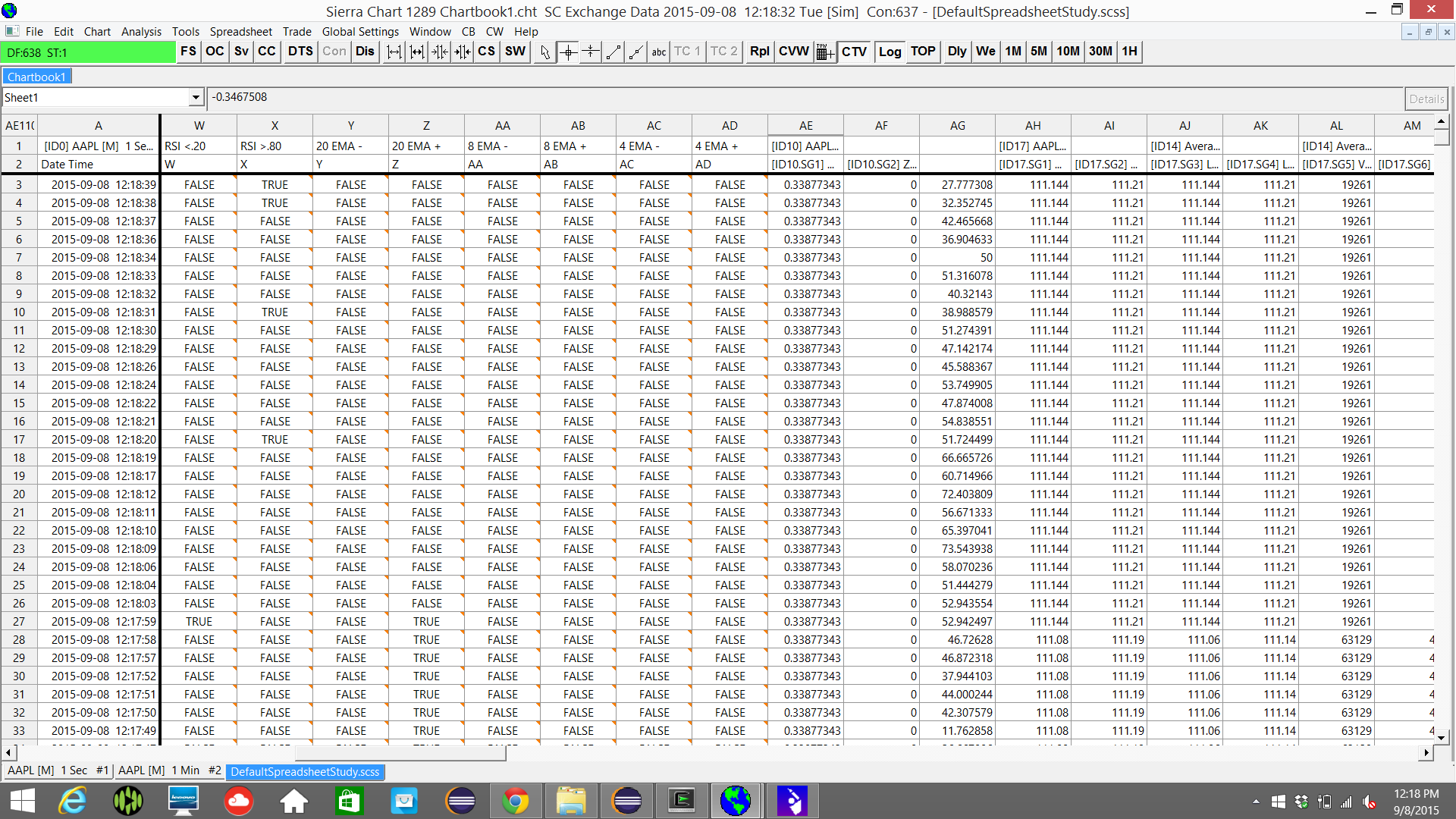The height and width of the screenshot is (819, 1456).
Task: Select the pointer tool in toolbar
Action: [544, 52]
